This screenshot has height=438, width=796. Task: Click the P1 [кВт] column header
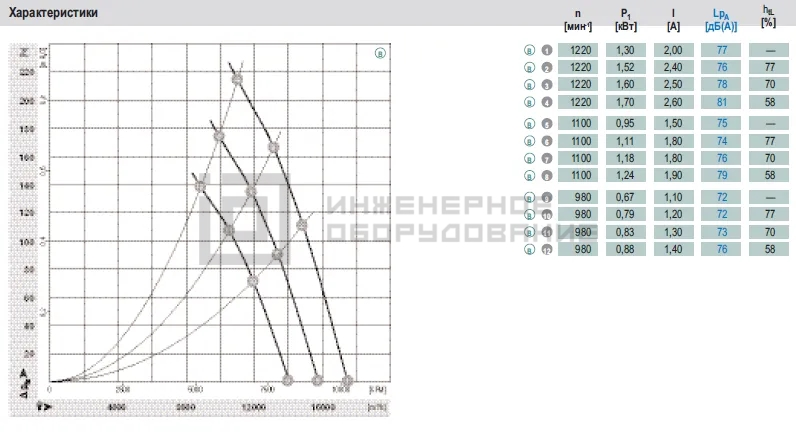[x=625, y=20]
